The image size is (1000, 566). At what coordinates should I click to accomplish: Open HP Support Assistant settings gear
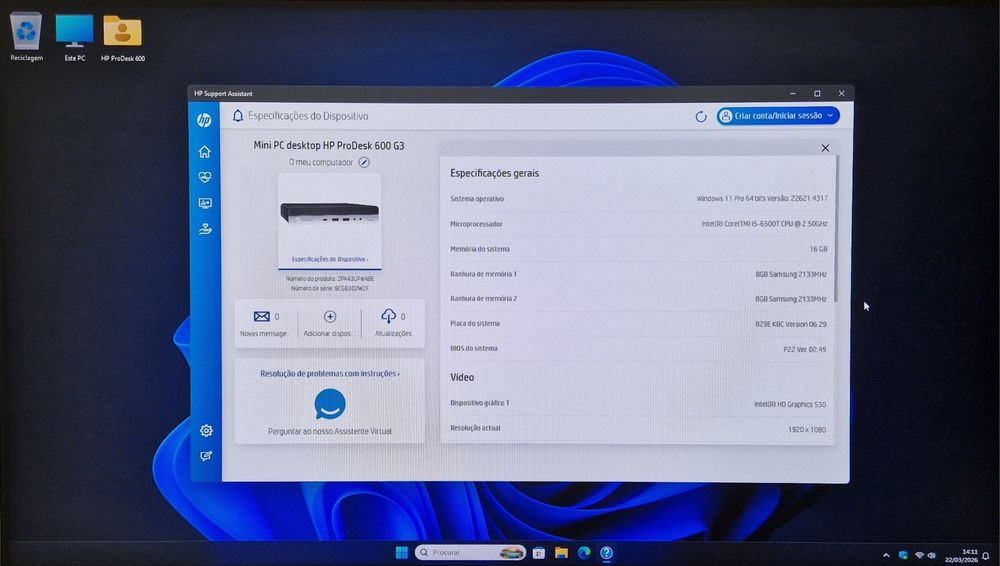tap(206, 431)
